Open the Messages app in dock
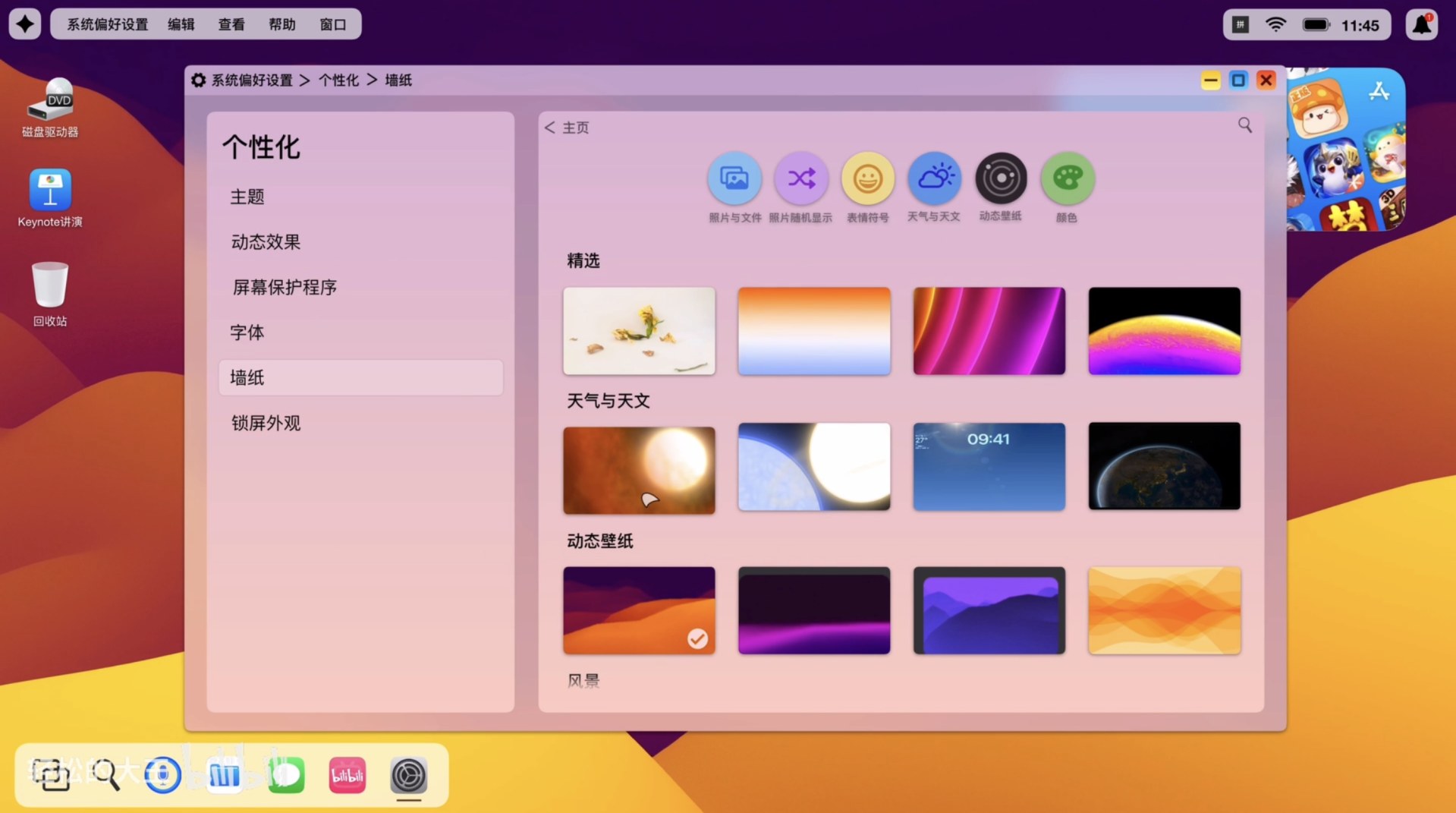The height and width of the screenshot is (813, 1456). pyautogui.click(x=287, y=775)
